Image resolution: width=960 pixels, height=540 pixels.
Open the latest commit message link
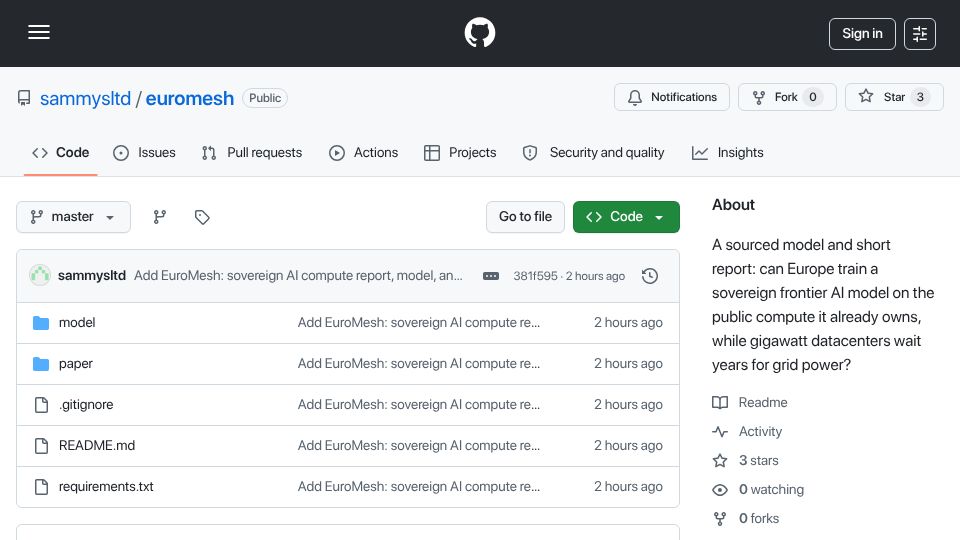click(x=298, y=276)
